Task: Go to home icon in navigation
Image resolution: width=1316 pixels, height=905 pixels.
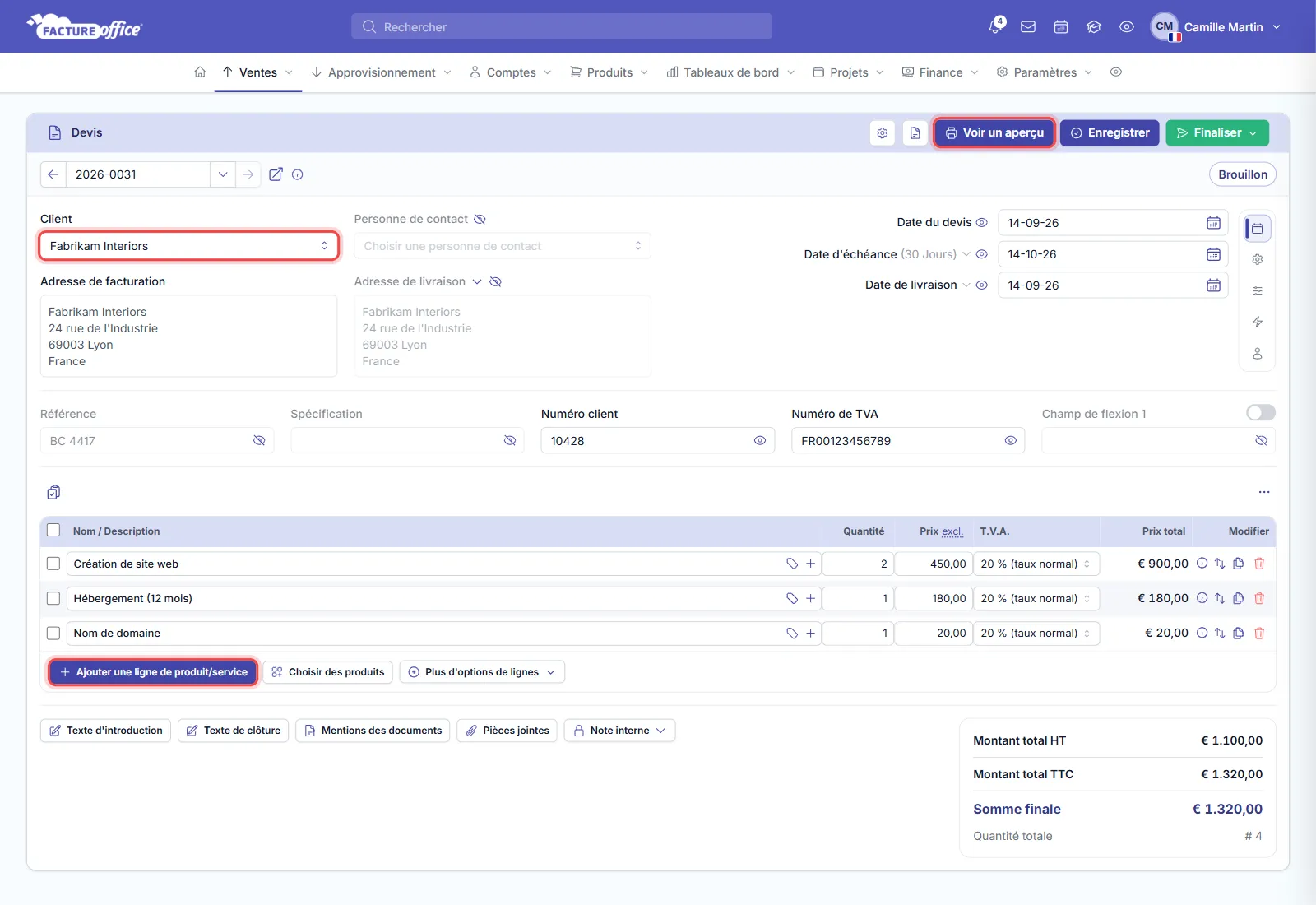Action: coord(200,72)
